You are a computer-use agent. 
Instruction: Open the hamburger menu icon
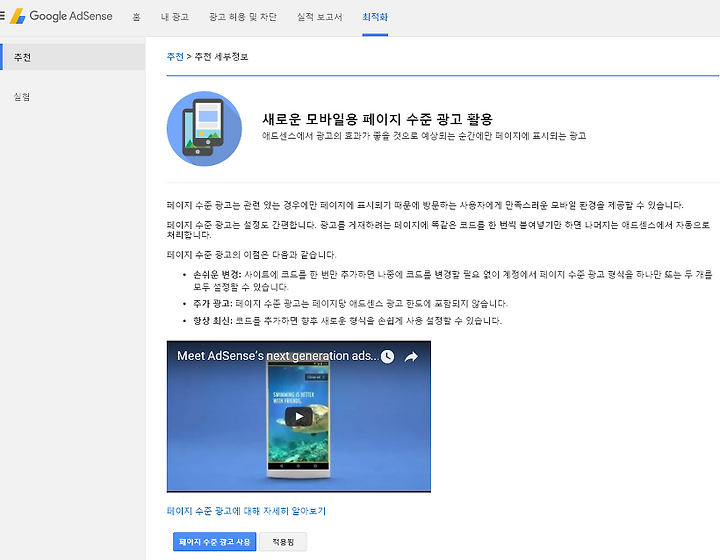[2, 17]
